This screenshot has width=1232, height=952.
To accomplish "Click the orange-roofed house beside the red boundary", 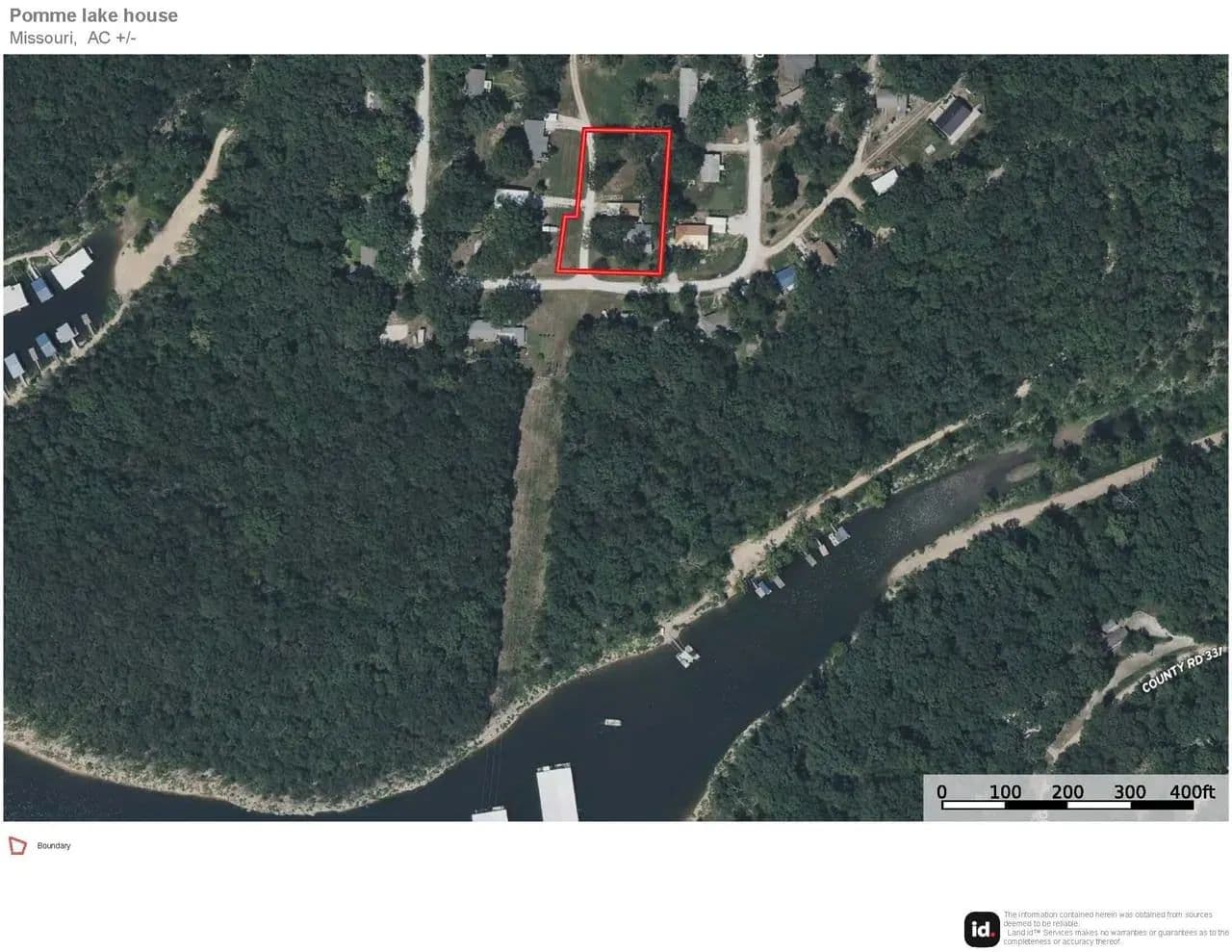I will tap(691, 236).
